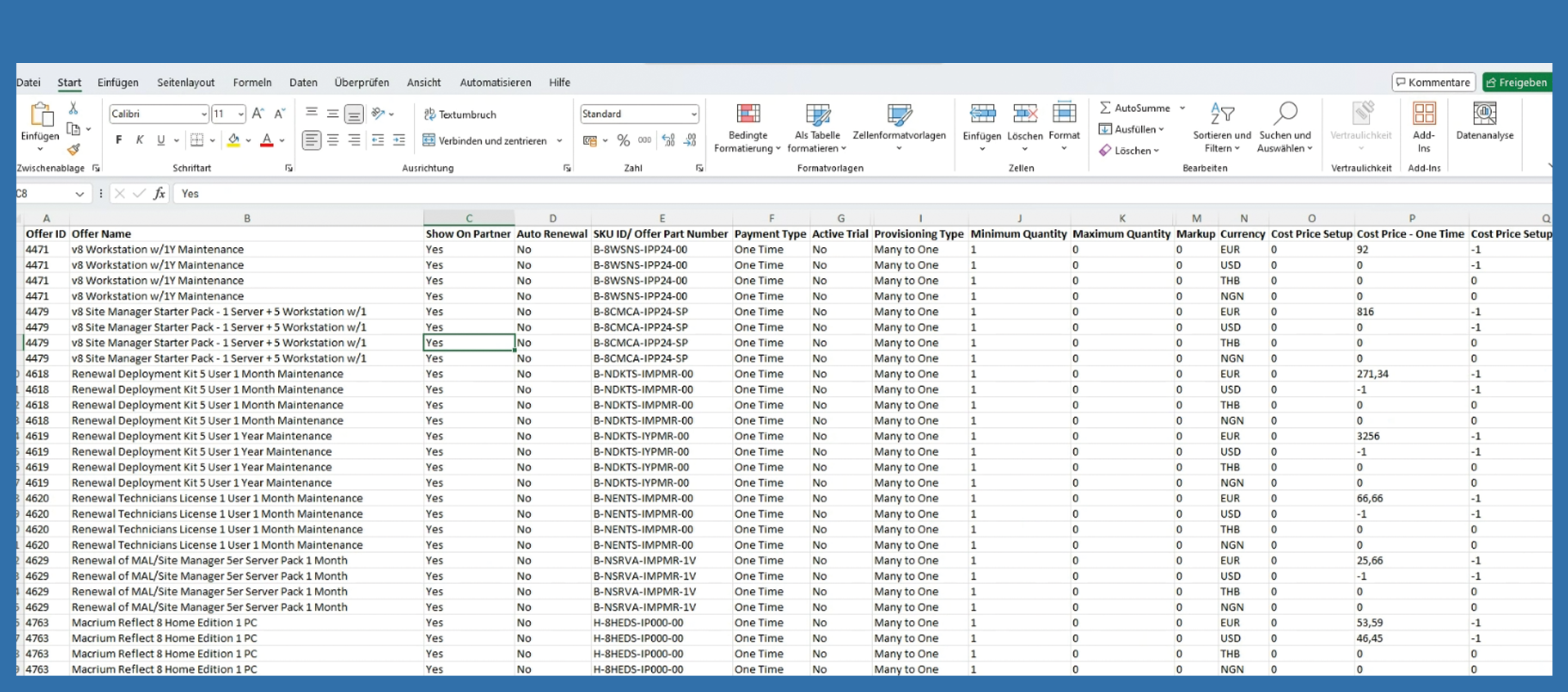Expand the Standard number format dropdown

coord(694,115)
